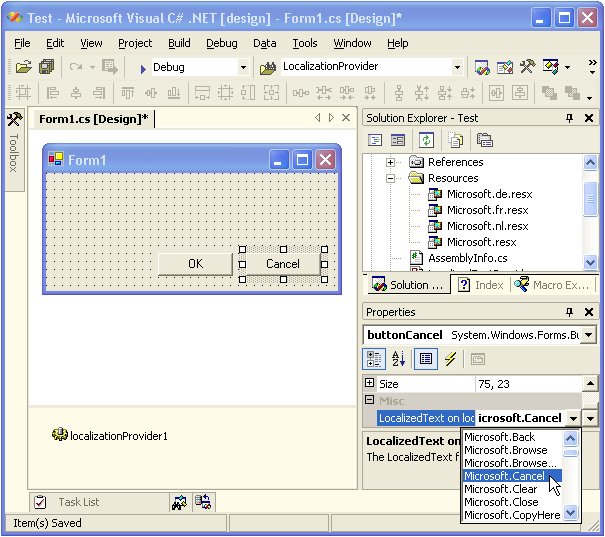
Task: Collapse the Misc property category
Action: tap(369, 400)
